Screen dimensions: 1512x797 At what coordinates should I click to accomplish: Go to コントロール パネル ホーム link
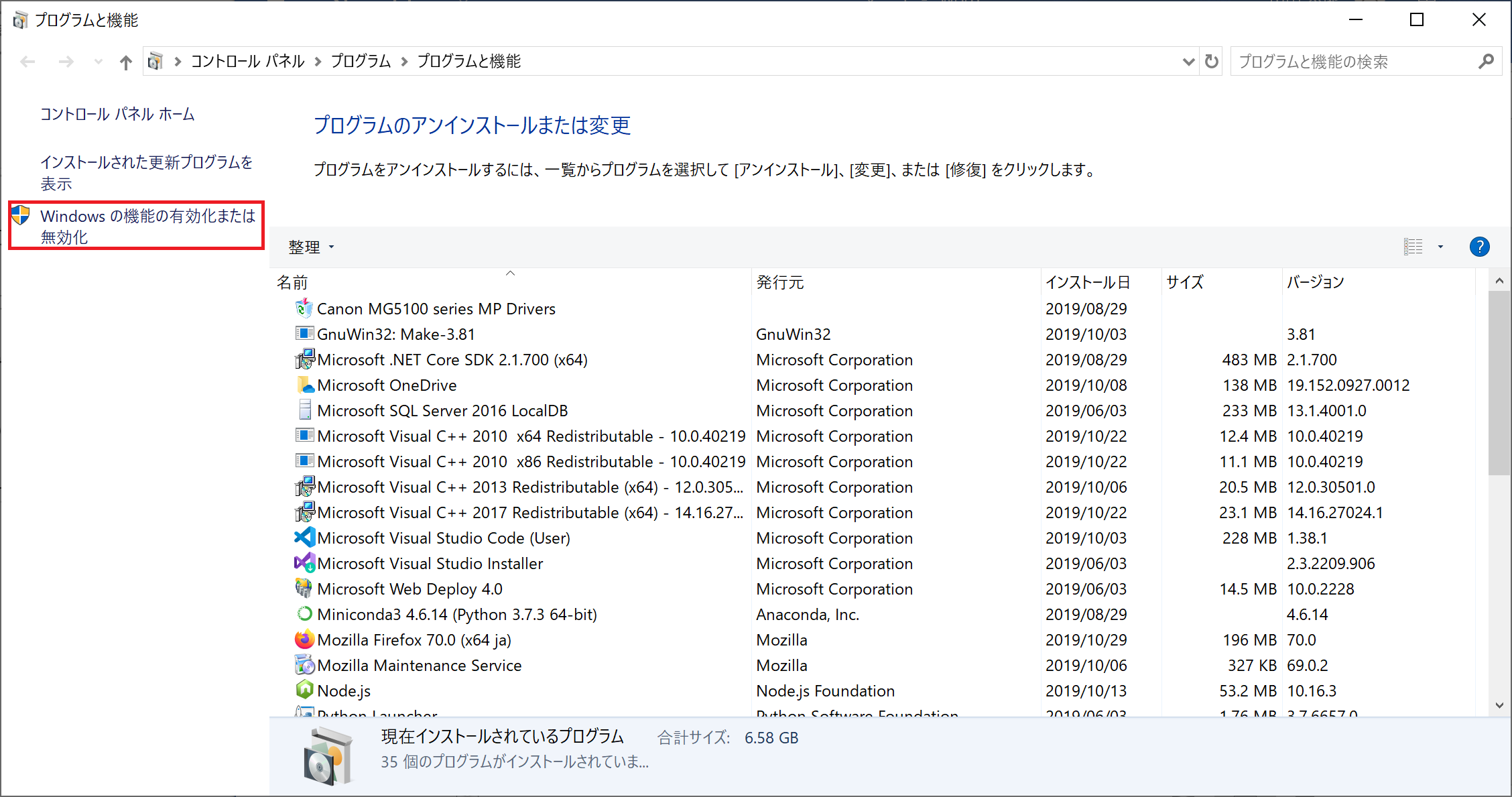(117, 114)
